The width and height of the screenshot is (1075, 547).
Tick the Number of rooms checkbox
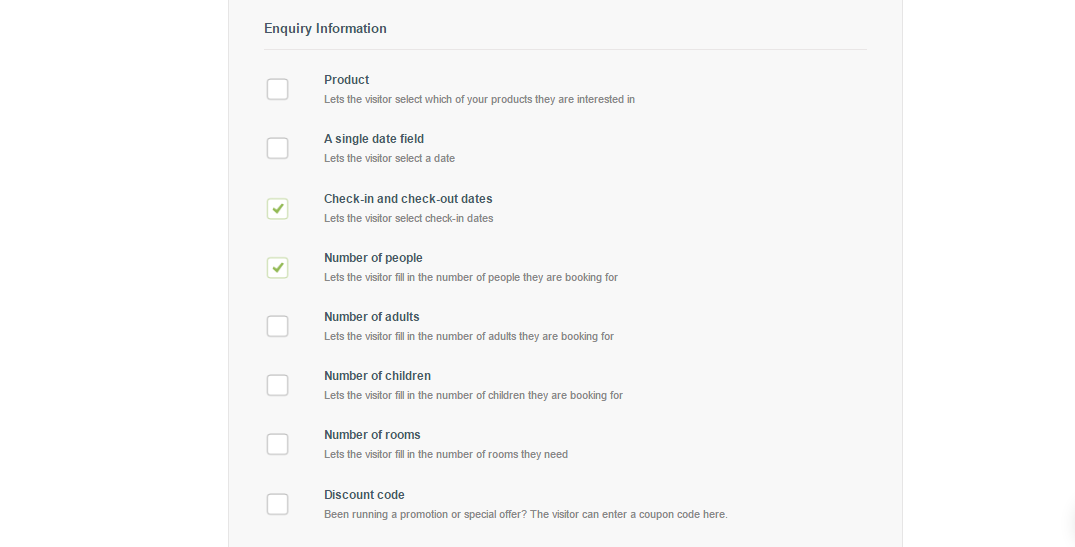(277, 444)
